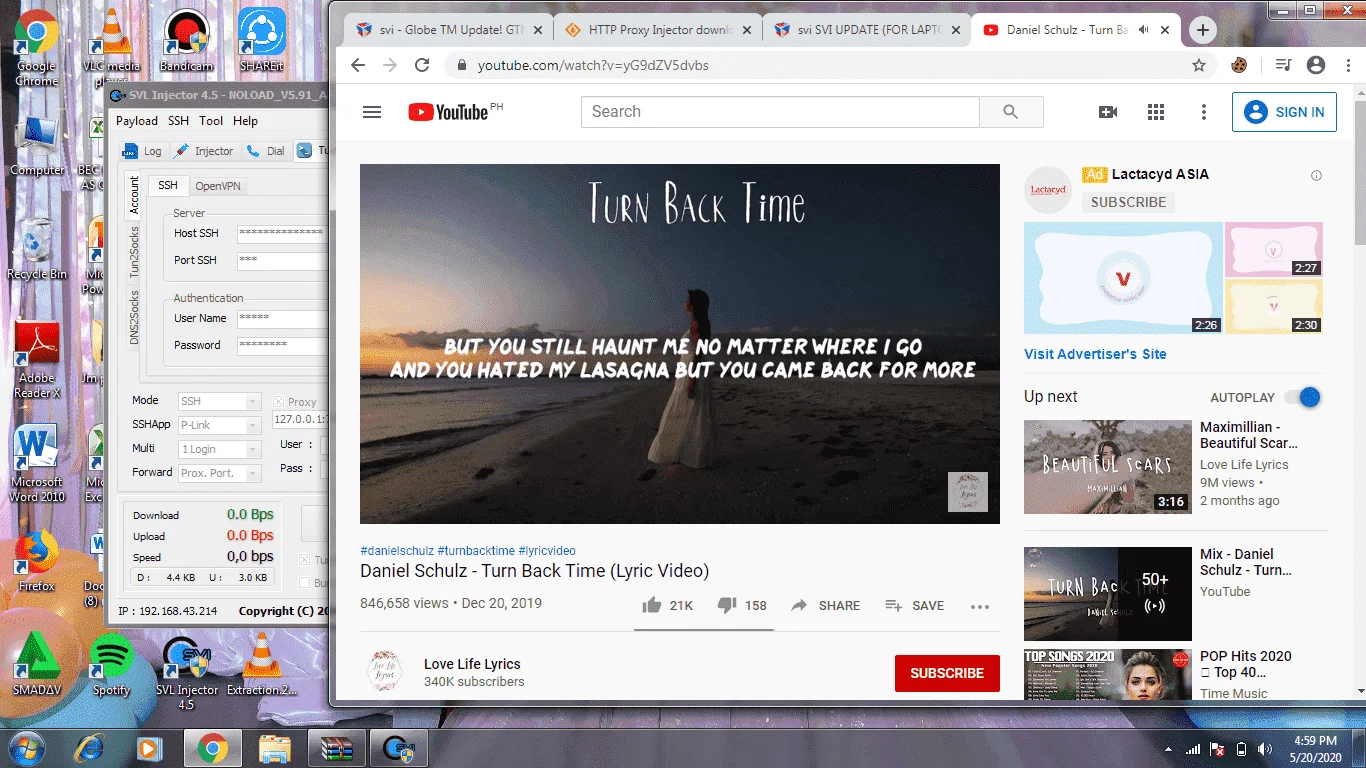Reload the YouTube page
Image resolution: width=1366 pixels, height=768 pixels.
pyautogui.click(x=422, y=65)
